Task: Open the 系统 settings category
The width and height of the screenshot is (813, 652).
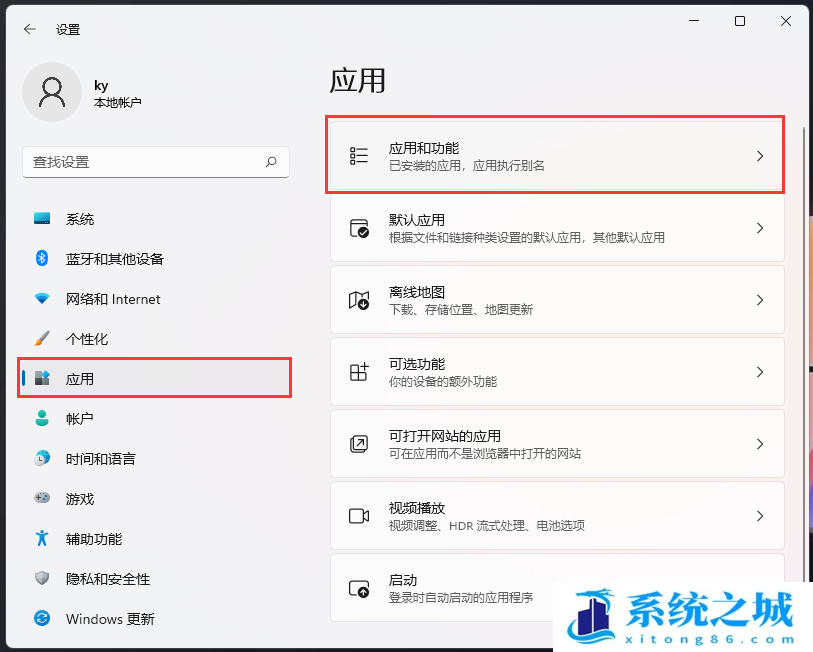Action: 80,219
